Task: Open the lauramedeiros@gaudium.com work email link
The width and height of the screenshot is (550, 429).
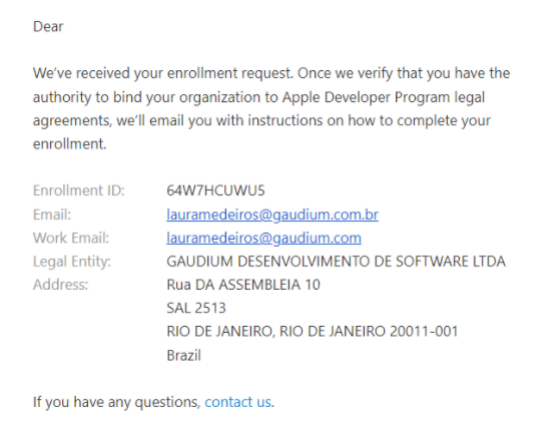Action: click(x=264, y=238)
